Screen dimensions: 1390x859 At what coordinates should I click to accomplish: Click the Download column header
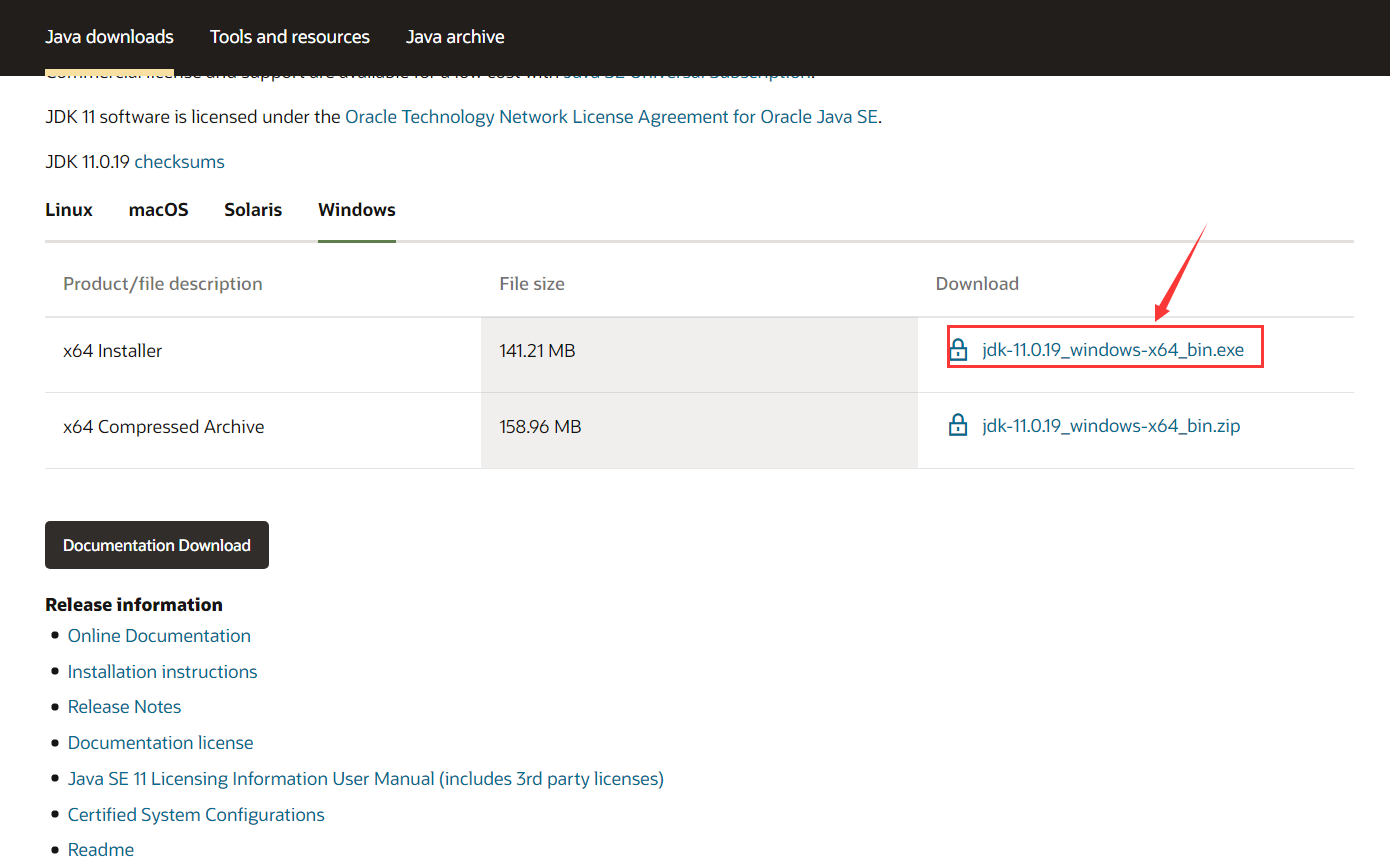(x=977, y=284)
